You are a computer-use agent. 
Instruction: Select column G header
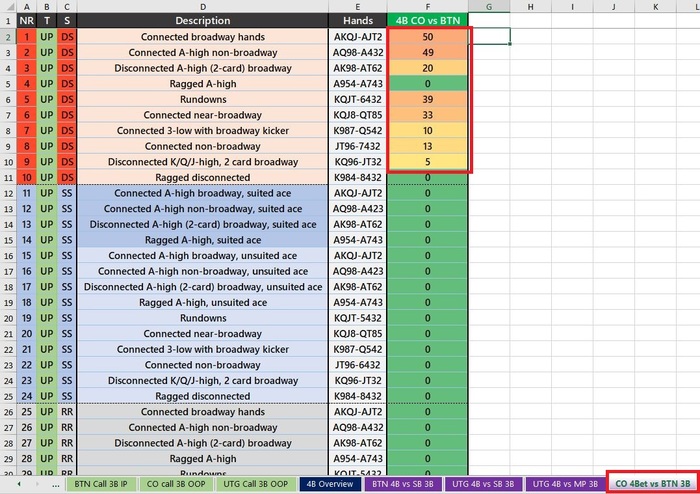(x=489, y=7)
